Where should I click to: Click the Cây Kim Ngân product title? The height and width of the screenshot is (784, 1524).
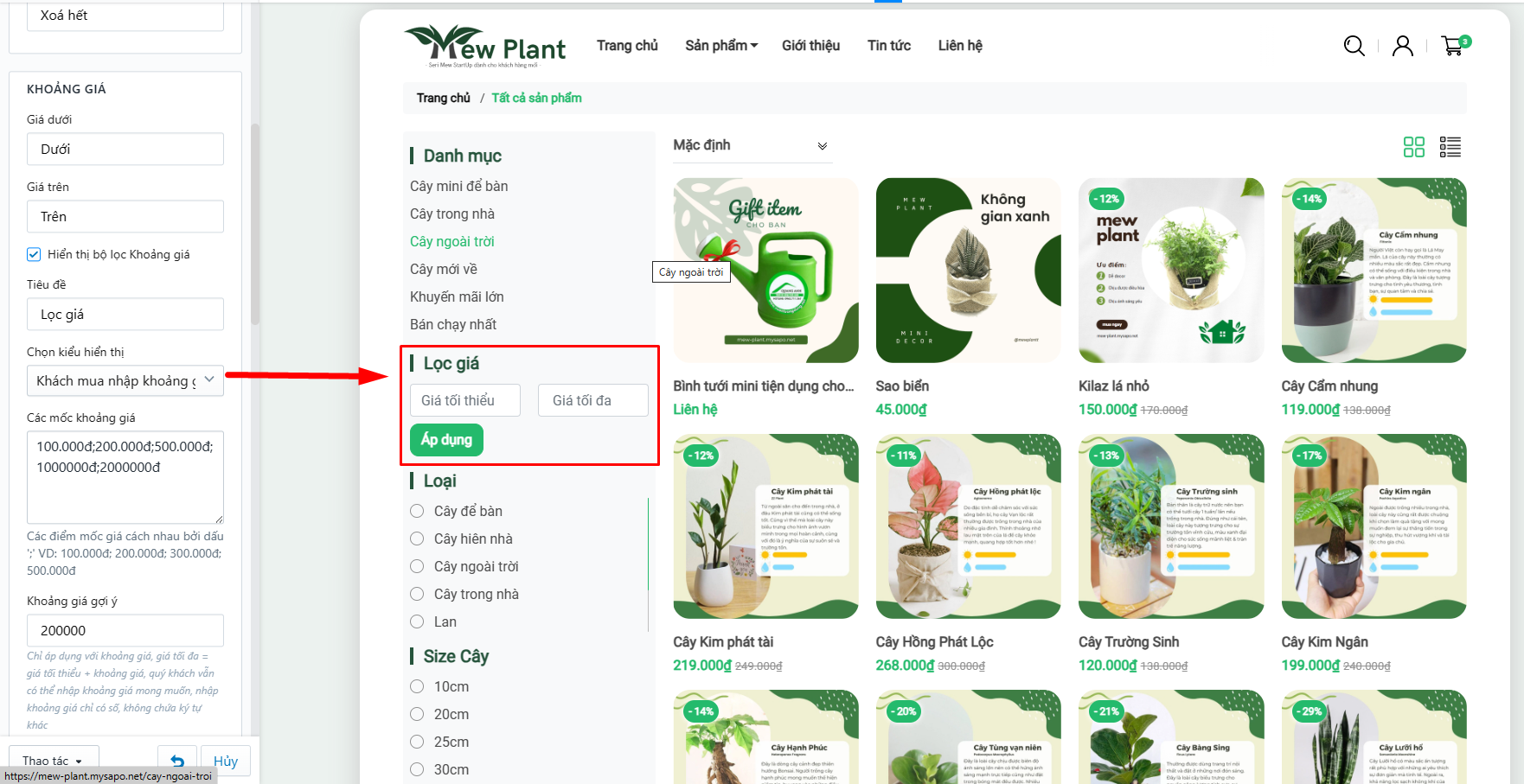[x=1324, y=641]
